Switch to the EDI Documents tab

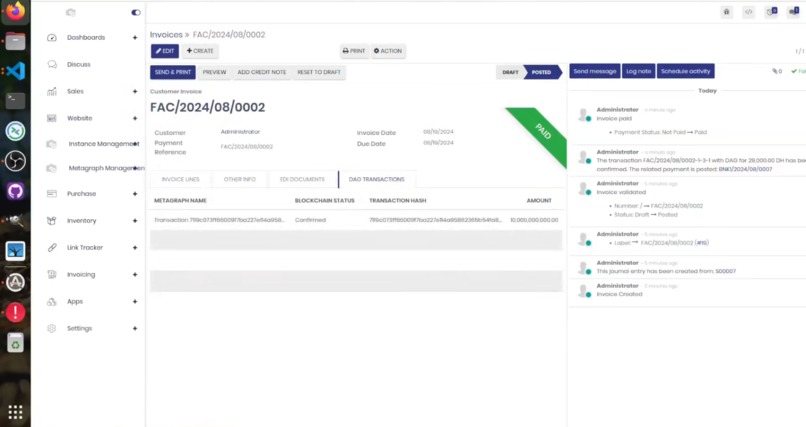click(x=302, y=179)
